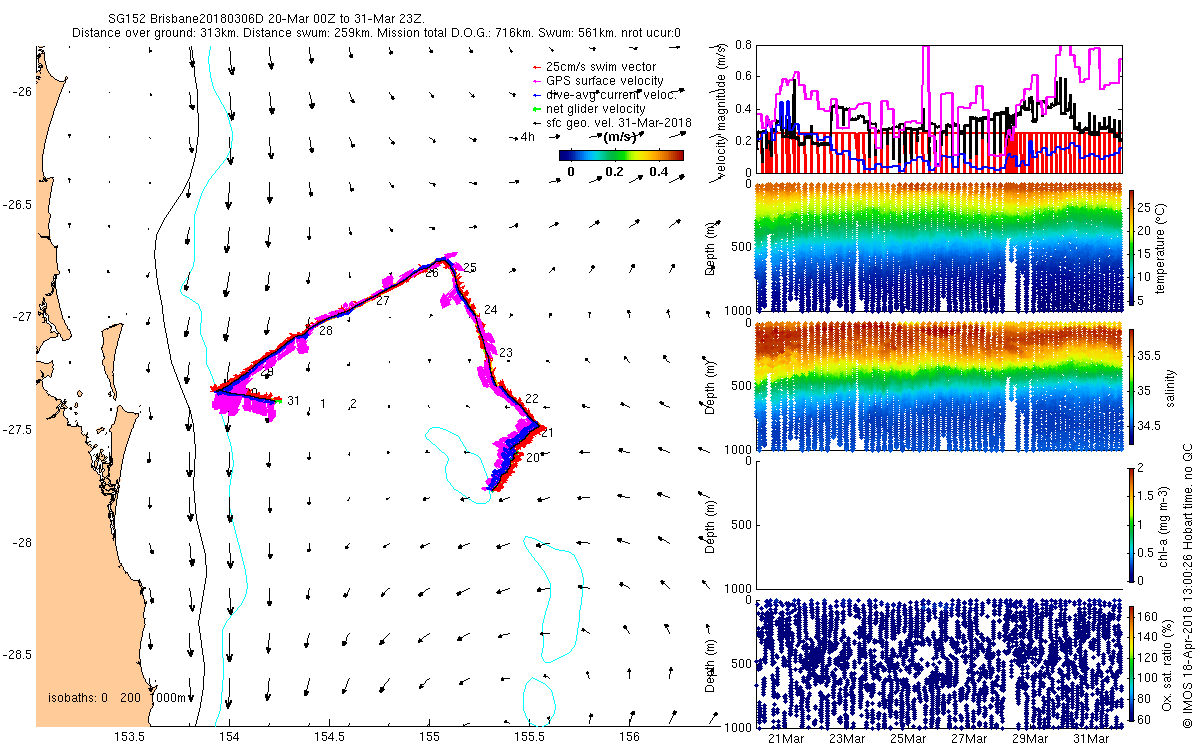Click the '-27' latitude tick label

[x=24, y=317]
